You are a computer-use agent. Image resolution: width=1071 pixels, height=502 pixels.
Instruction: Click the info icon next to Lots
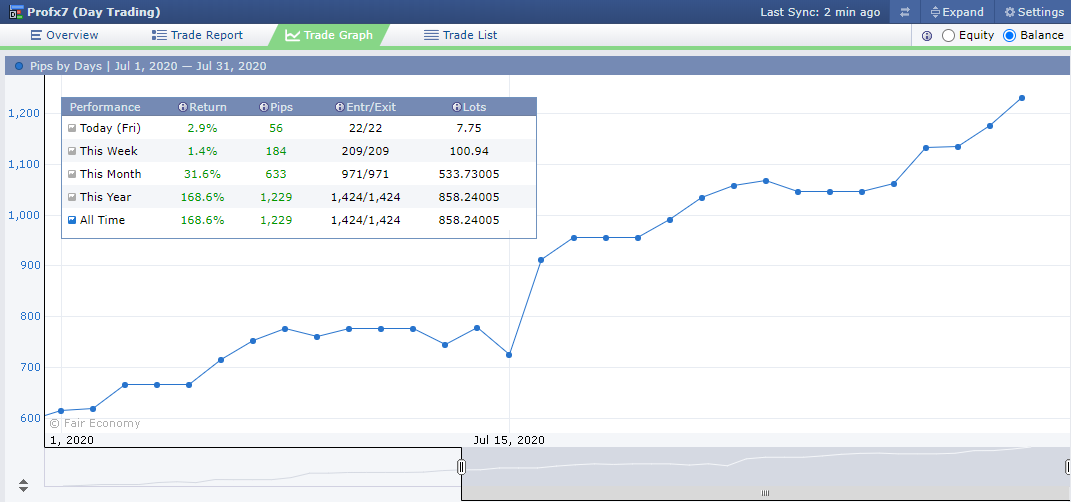click(x=456, y=107)
